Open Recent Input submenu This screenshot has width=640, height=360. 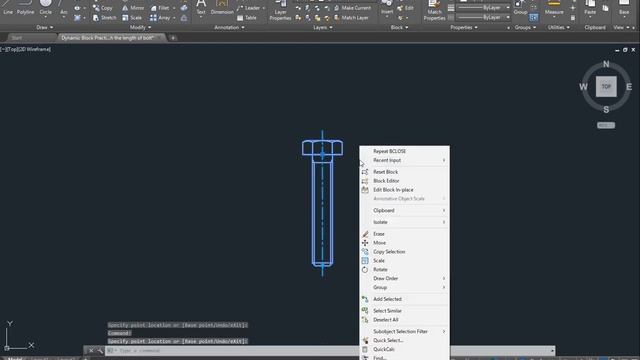(404, 160)
